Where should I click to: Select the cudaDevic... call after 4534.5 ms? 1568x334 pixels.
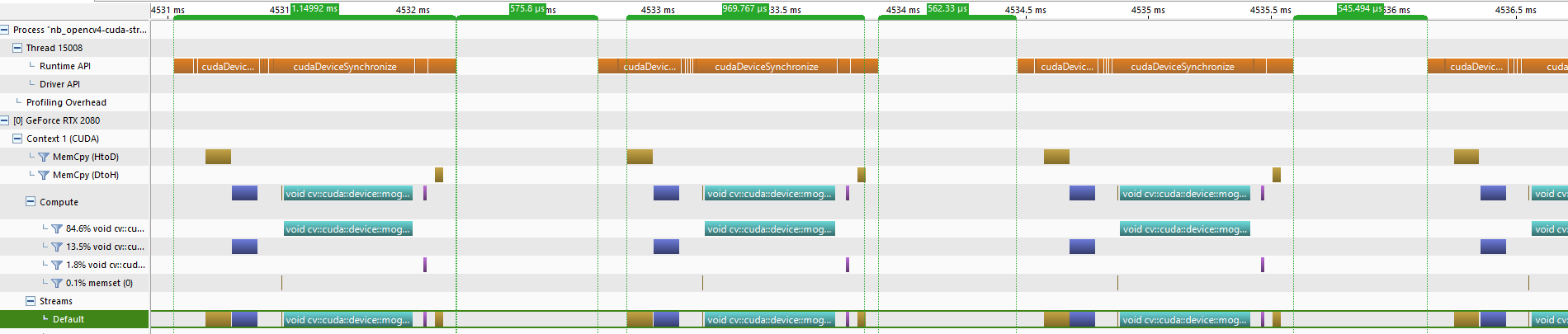1066,67
